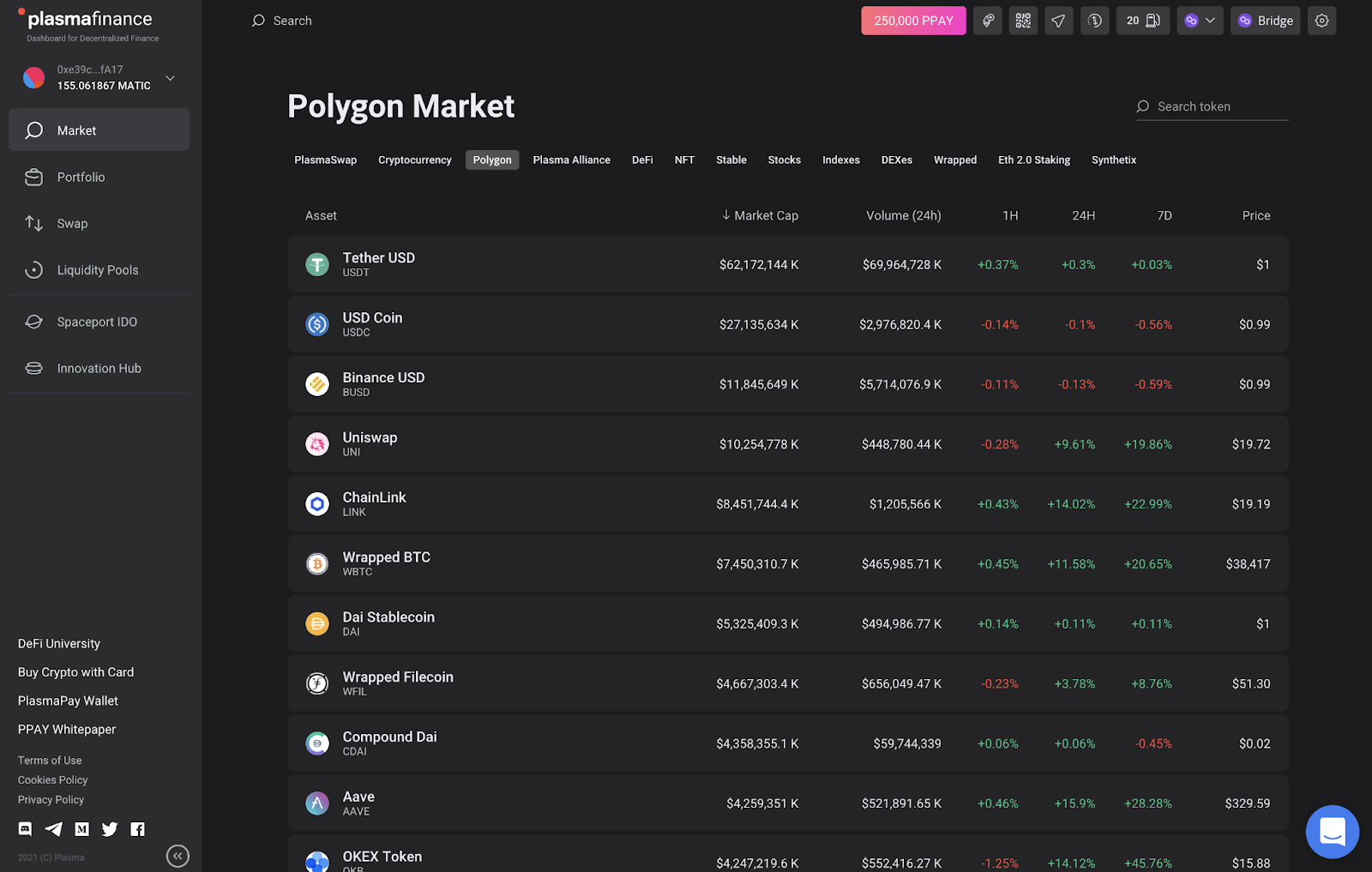1372x872 pixels.
Task: Select Swap in the sidebar
Action: click(72, 223)
